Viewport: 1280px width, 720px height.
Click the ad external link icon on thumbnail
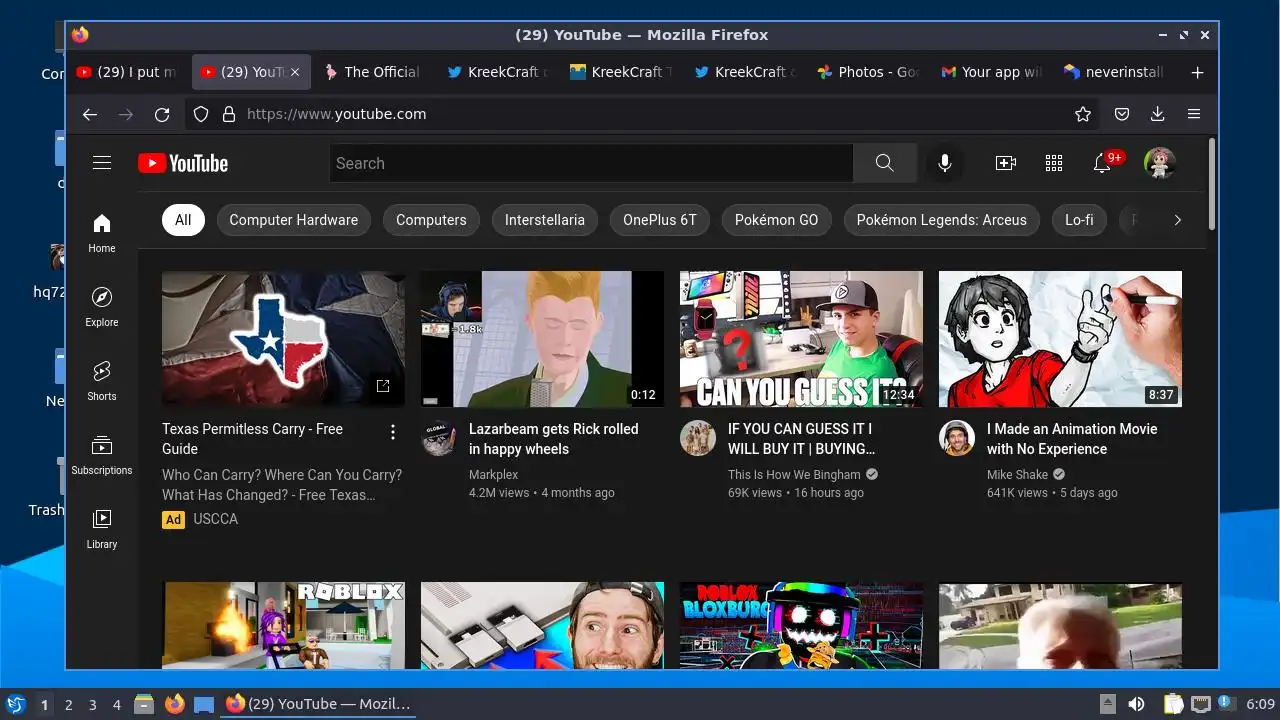(x=382, y=385)
